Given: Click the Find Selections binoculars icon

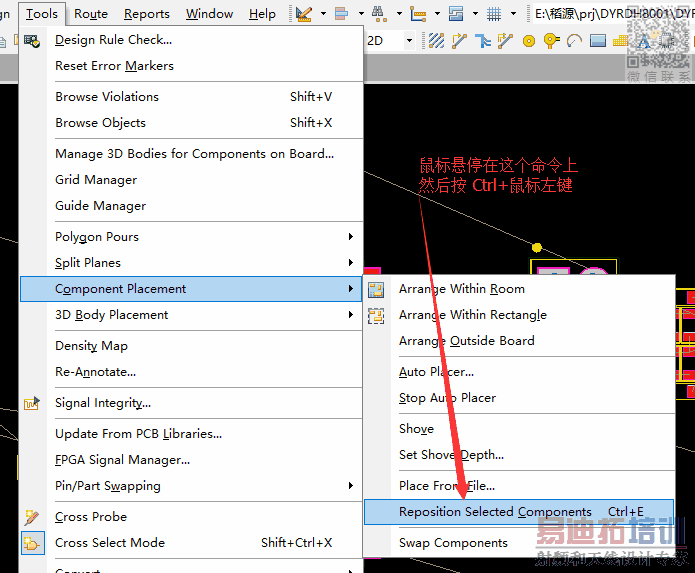Looking at the screenshot, I should click(379, 14).
